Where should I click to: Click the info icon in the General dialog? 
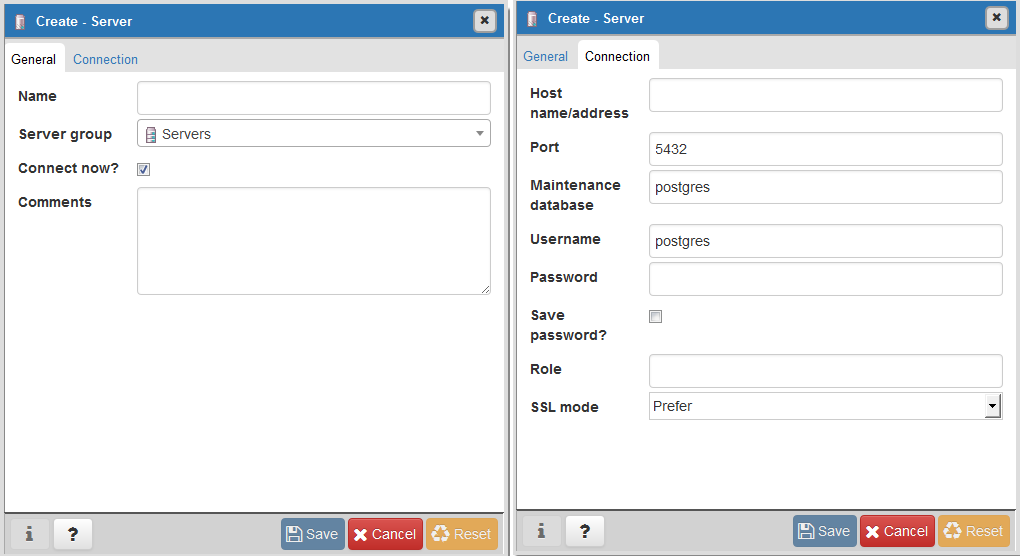(29, 534)
